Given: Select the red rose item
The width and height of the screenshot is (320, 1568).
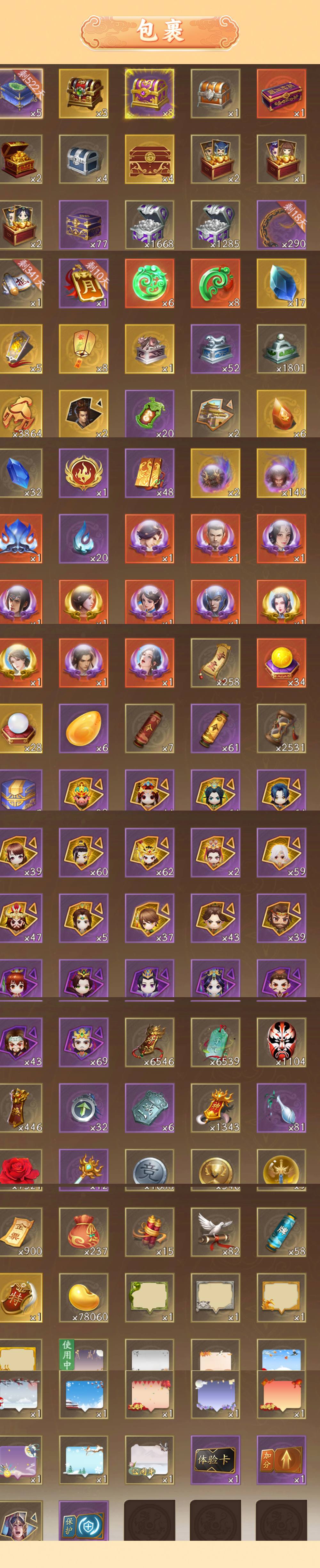Looking at the screenshot, I should point(20,1169).
